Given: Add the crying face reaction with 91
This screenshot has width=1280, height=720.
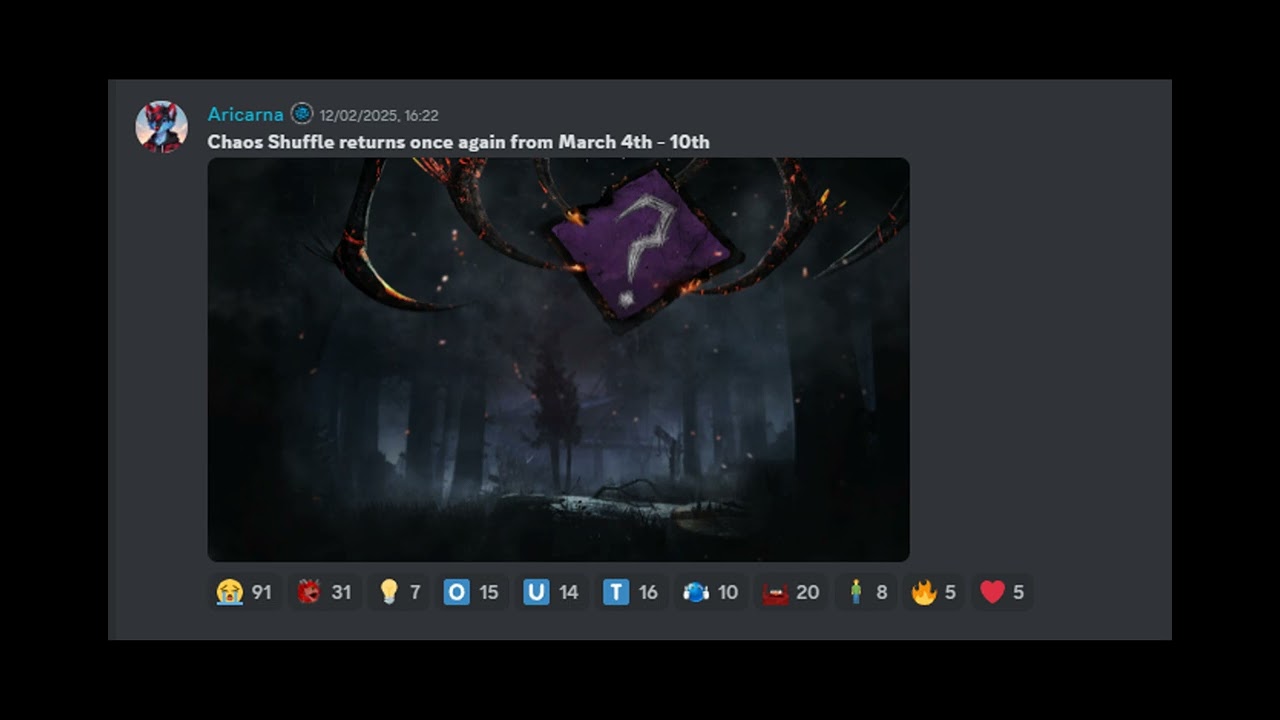Looking at the screenshot, I should pyautogui.click(x=244, y=592).
